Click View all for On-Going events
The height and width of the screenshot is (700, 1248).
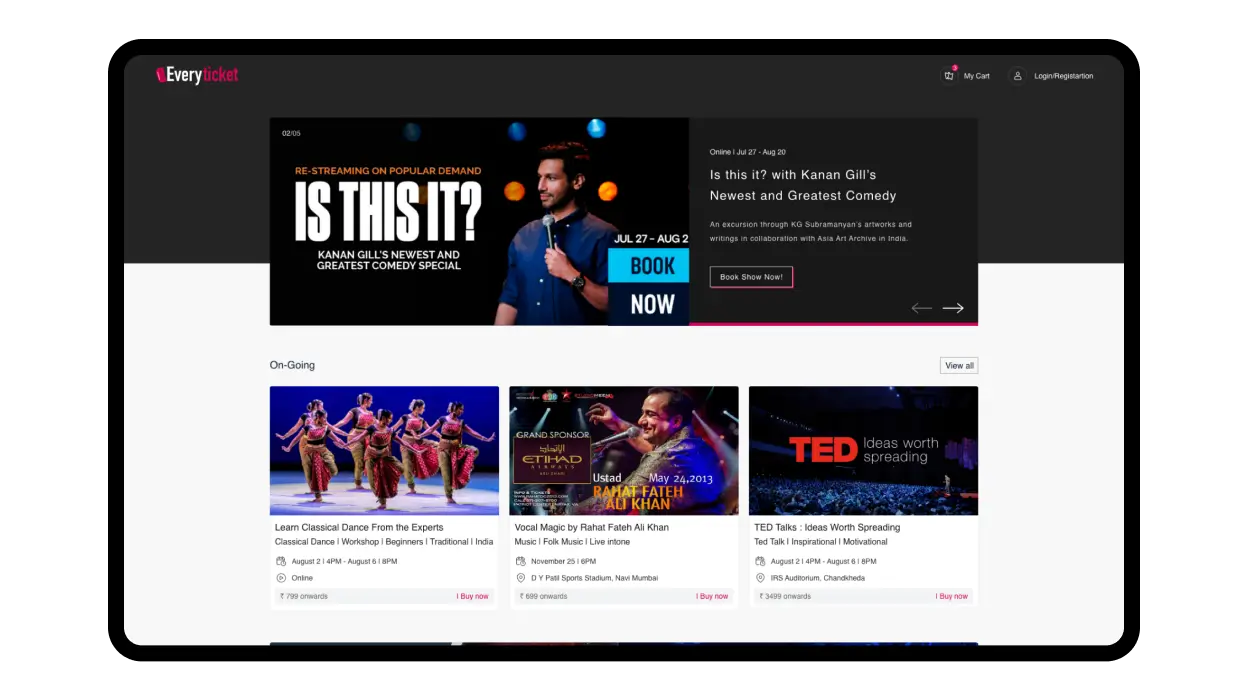click(959, 366)
